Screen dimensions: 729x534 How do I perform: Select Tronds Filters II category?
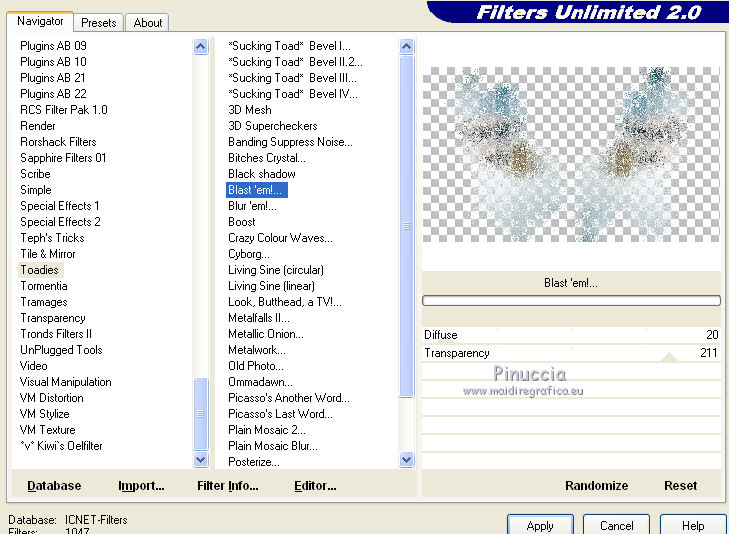[x=56, y=334]
